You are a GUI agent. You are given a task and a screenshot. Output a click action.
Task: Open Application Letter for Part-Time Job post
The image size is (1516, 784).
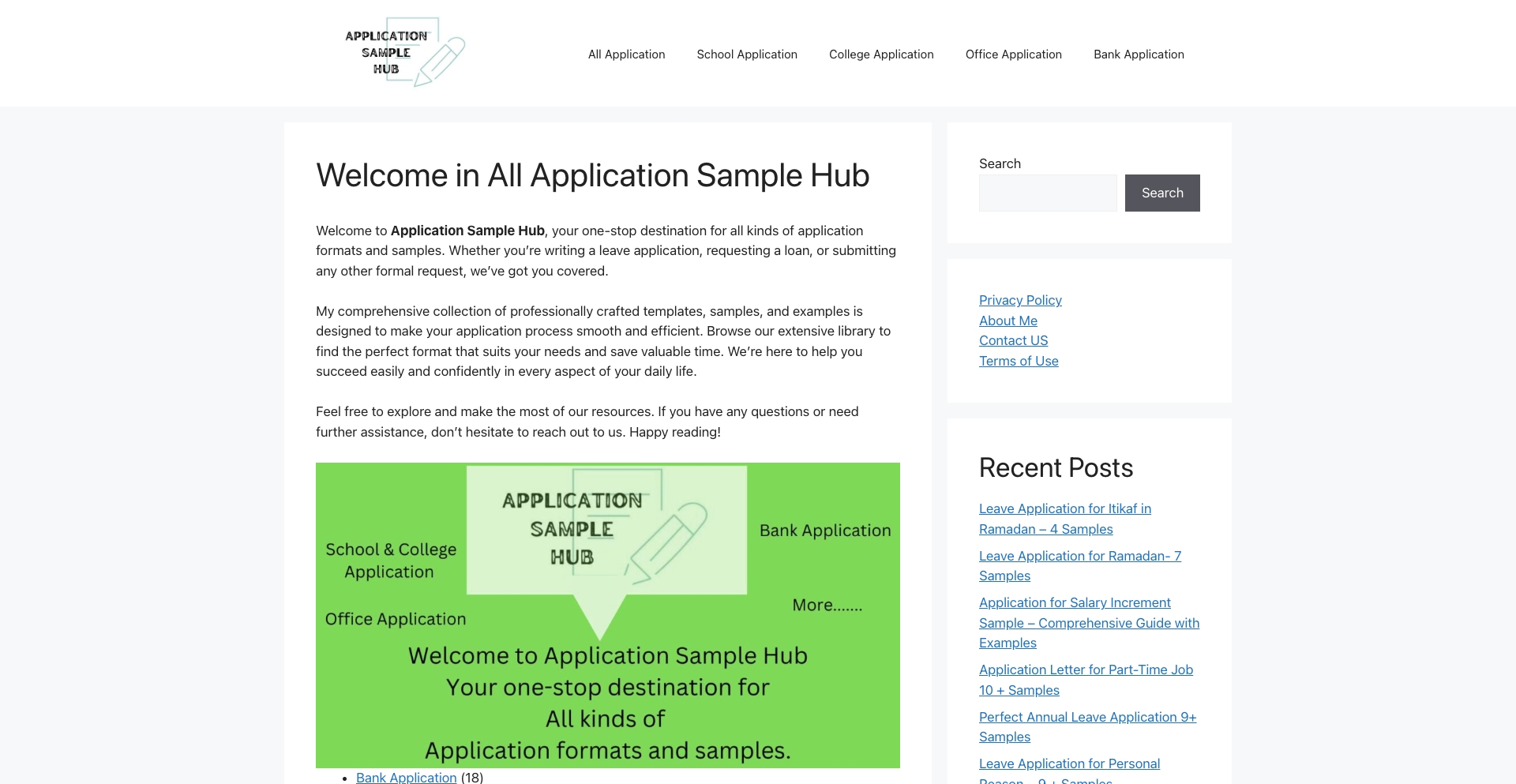click(1085, 679)
